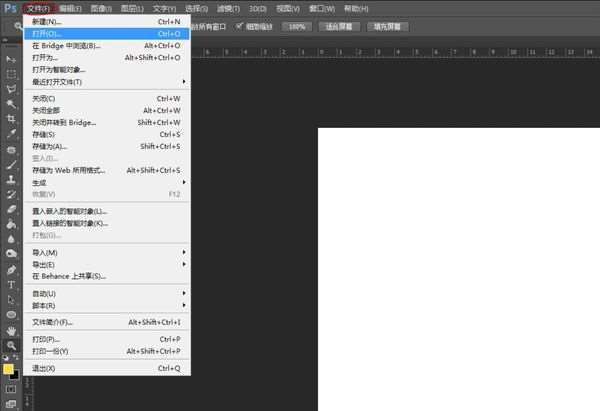Choose 新建(N) from File menu

pos(107,22)
